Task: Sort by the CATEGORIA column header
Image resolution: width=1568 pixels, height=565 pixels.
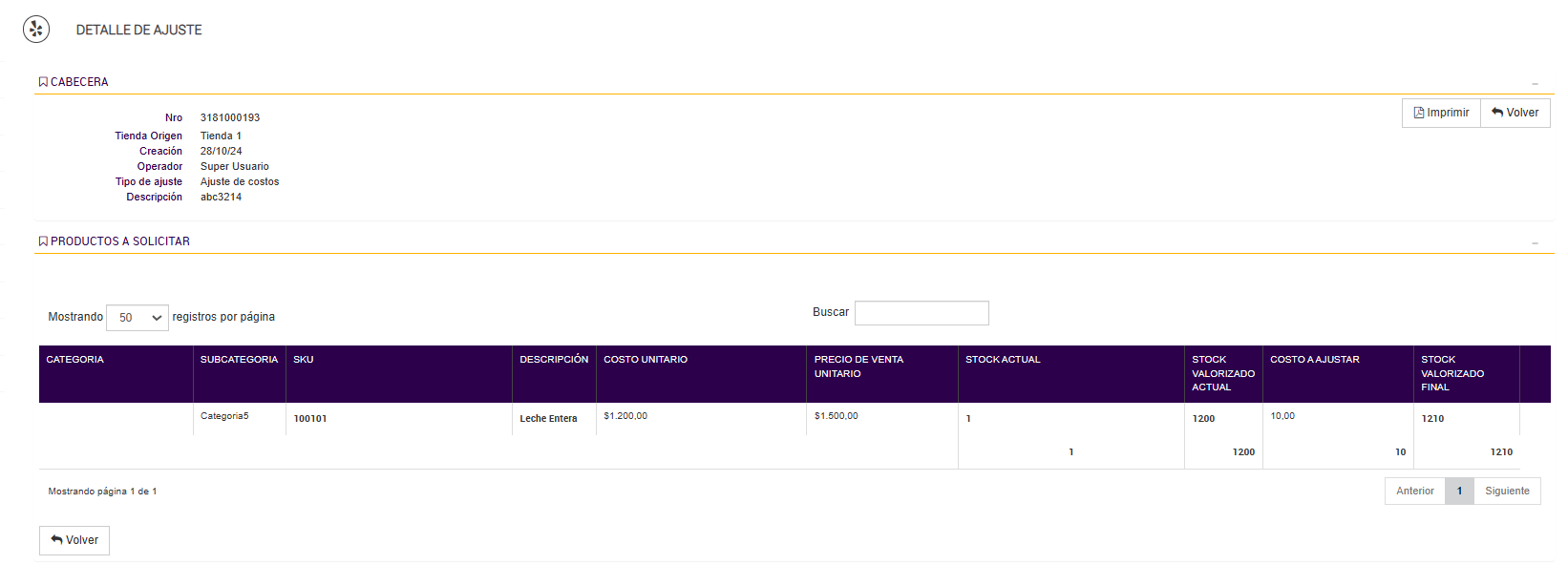Action: pos(116,374)
